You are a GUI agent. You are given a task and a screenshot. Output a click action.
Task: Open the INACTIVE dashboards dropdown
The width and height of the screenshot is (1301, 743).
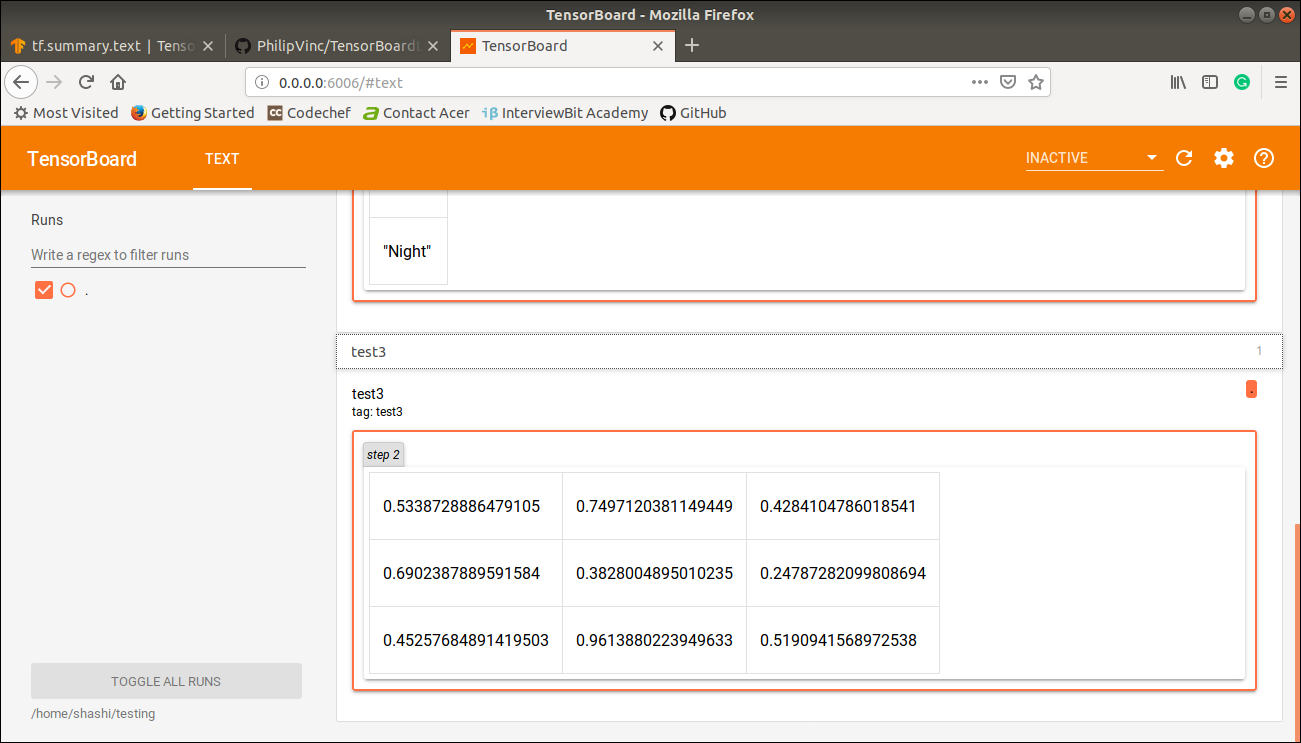[x=1094, y=158]
